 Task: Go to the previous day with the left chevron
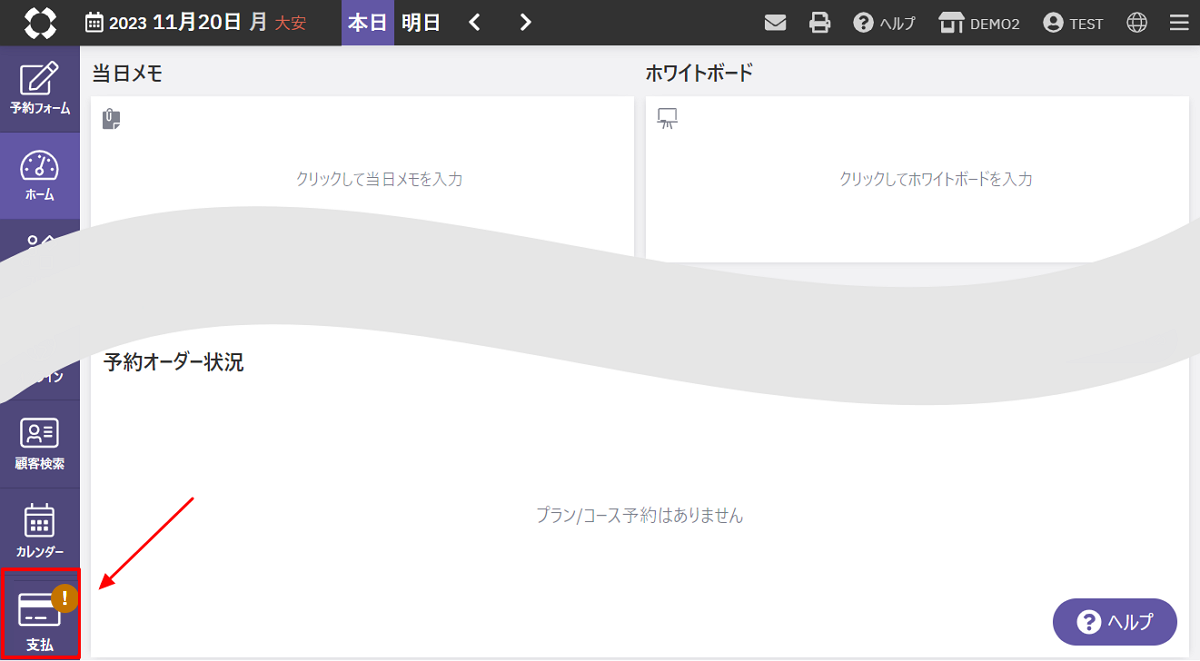(475, 23)
